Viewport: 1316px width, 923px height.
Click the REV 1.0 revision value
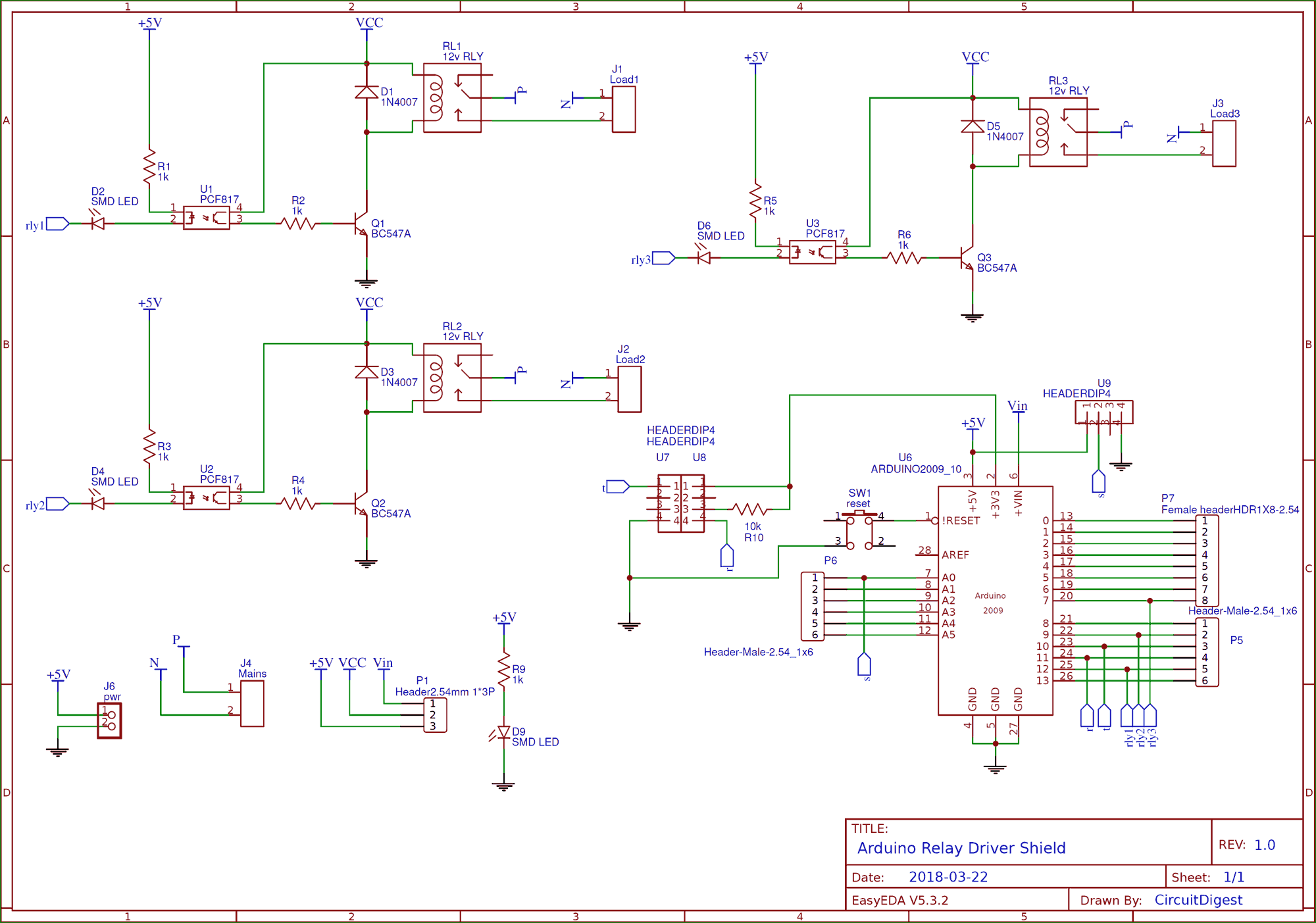pos(1266,844)
